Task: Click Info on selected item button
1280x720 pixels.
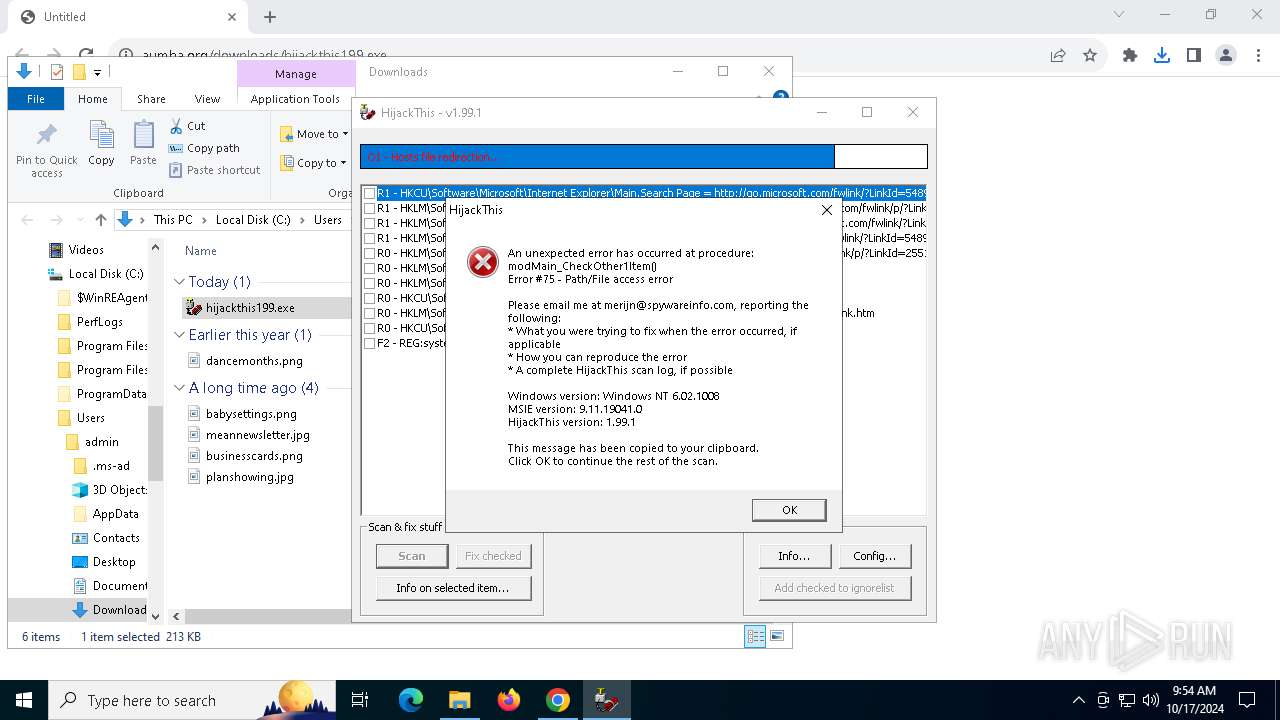Action: tap(453, 588)
